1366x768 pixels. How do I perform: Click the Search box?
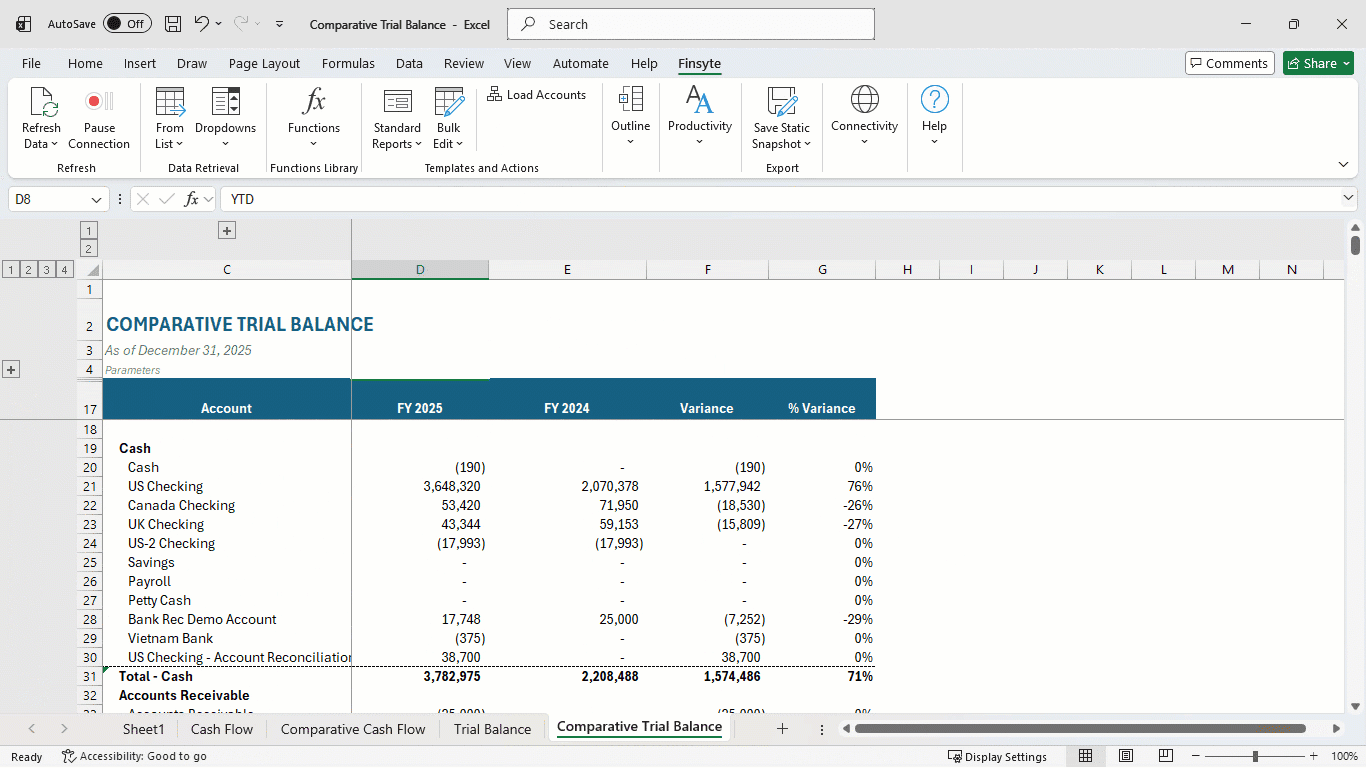tap(691, 24)
